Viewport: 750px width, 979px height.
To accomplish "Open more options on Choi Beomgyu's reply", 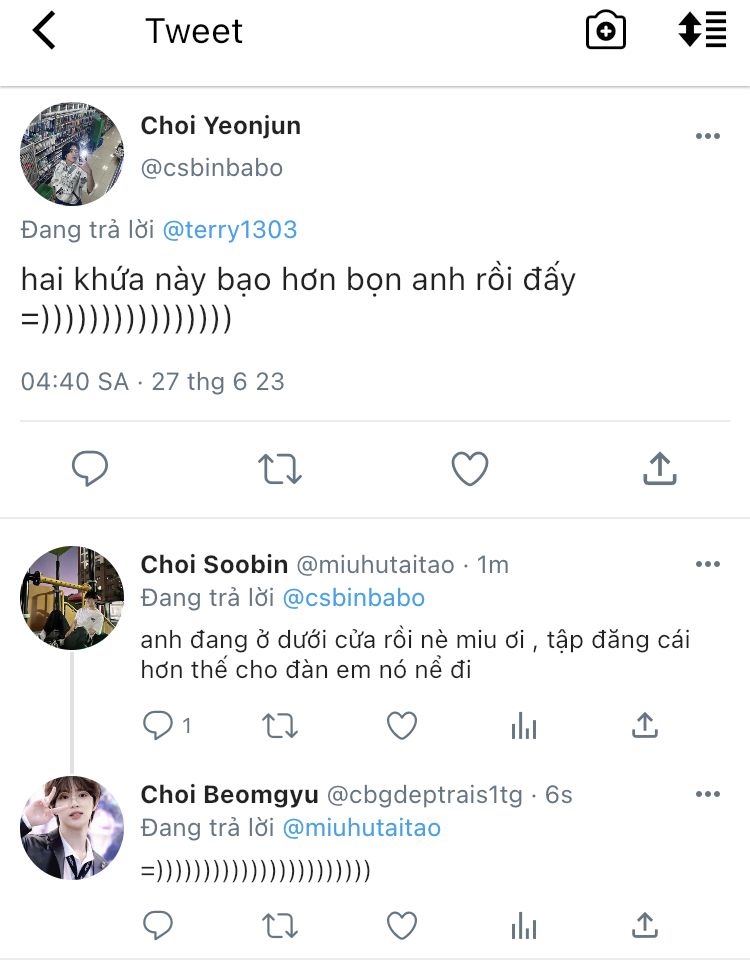I will click(x=707, y=795).
